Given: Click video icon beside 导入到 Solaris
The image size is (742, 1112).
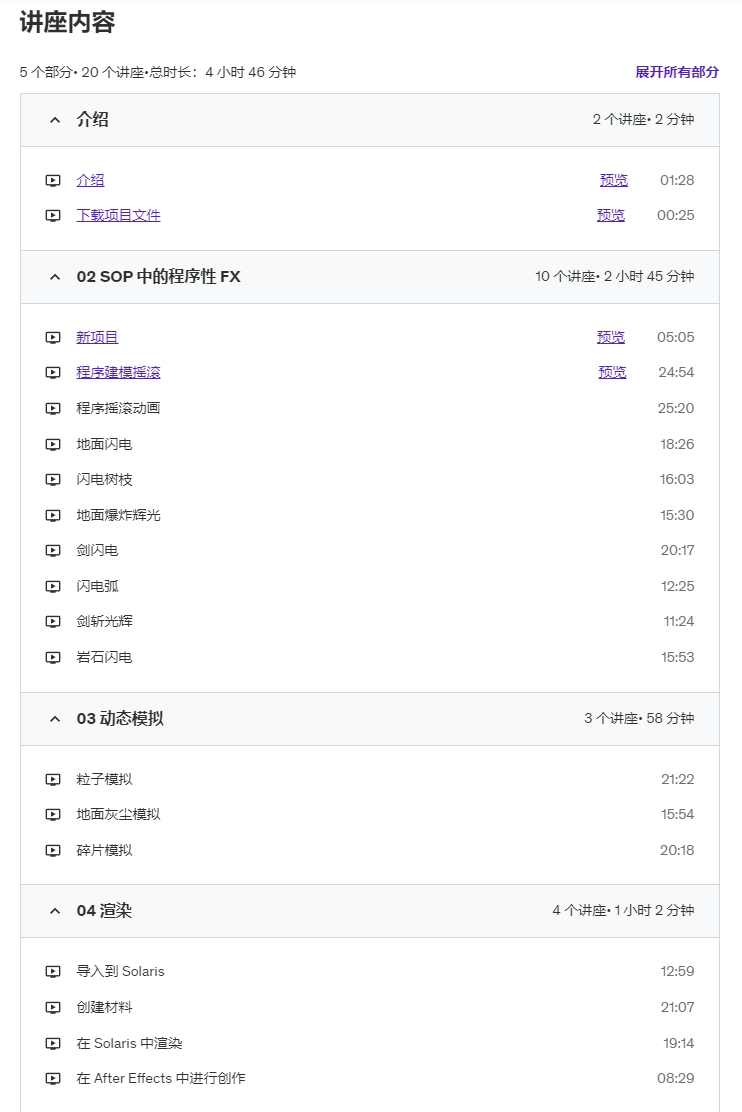Looking at the screenshot, I should pyautogui.click(x=53, y=972).
